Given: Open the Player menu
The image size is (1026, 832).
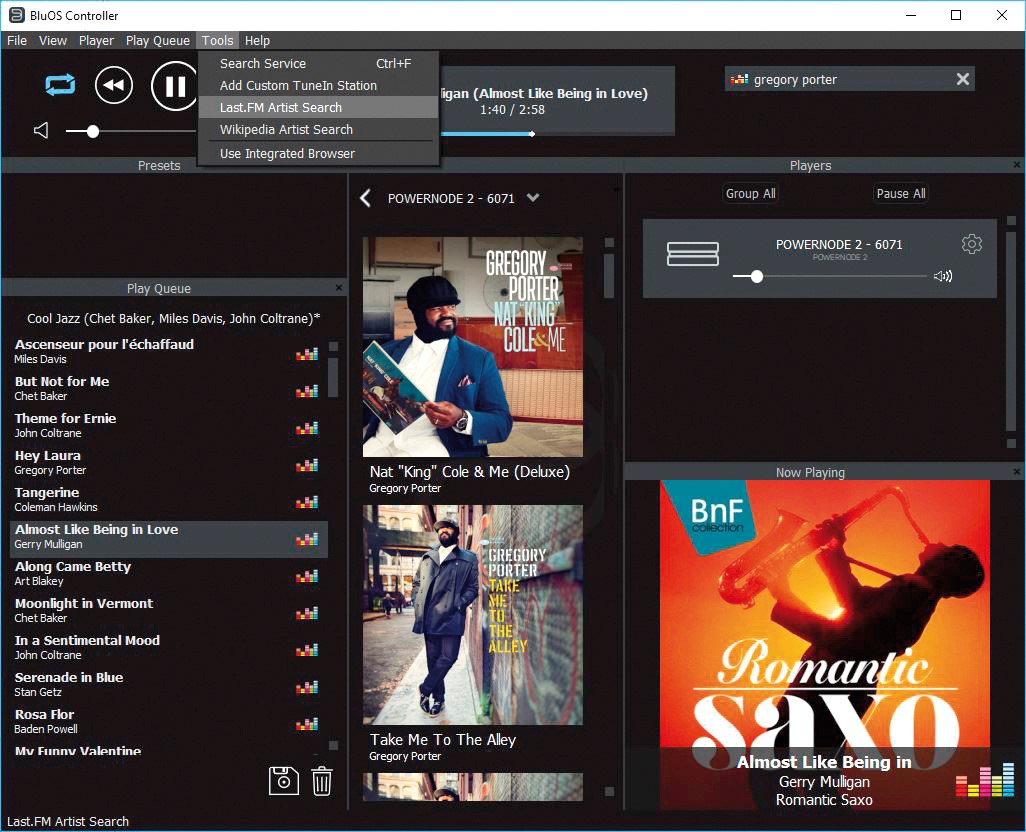Looking at the screenshot, I should (96, 41).
